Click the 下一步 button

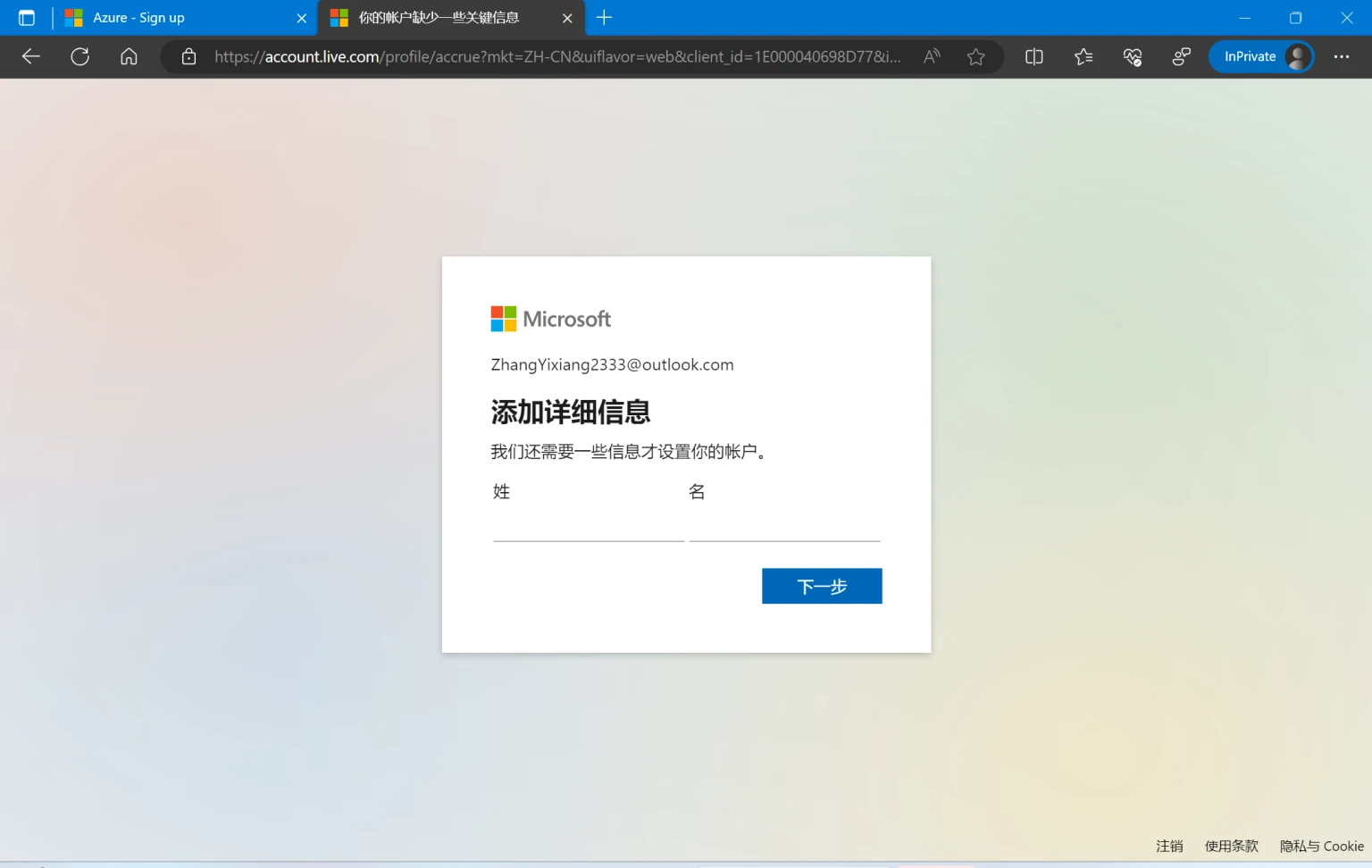[x=822, y=586]
